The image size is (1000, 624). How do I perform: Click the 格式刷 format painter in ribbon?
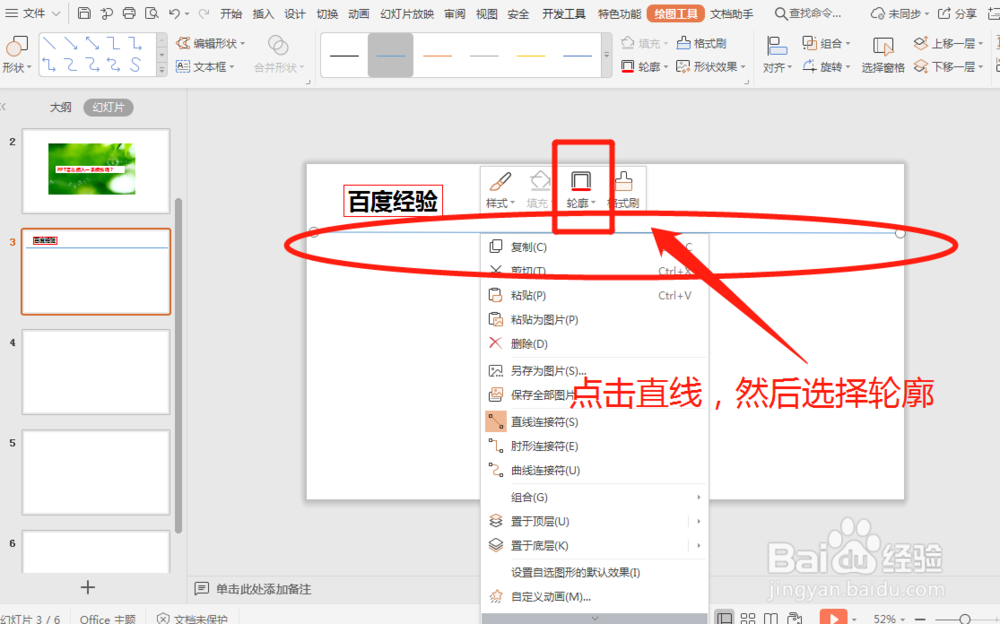(x=702, y=43)
